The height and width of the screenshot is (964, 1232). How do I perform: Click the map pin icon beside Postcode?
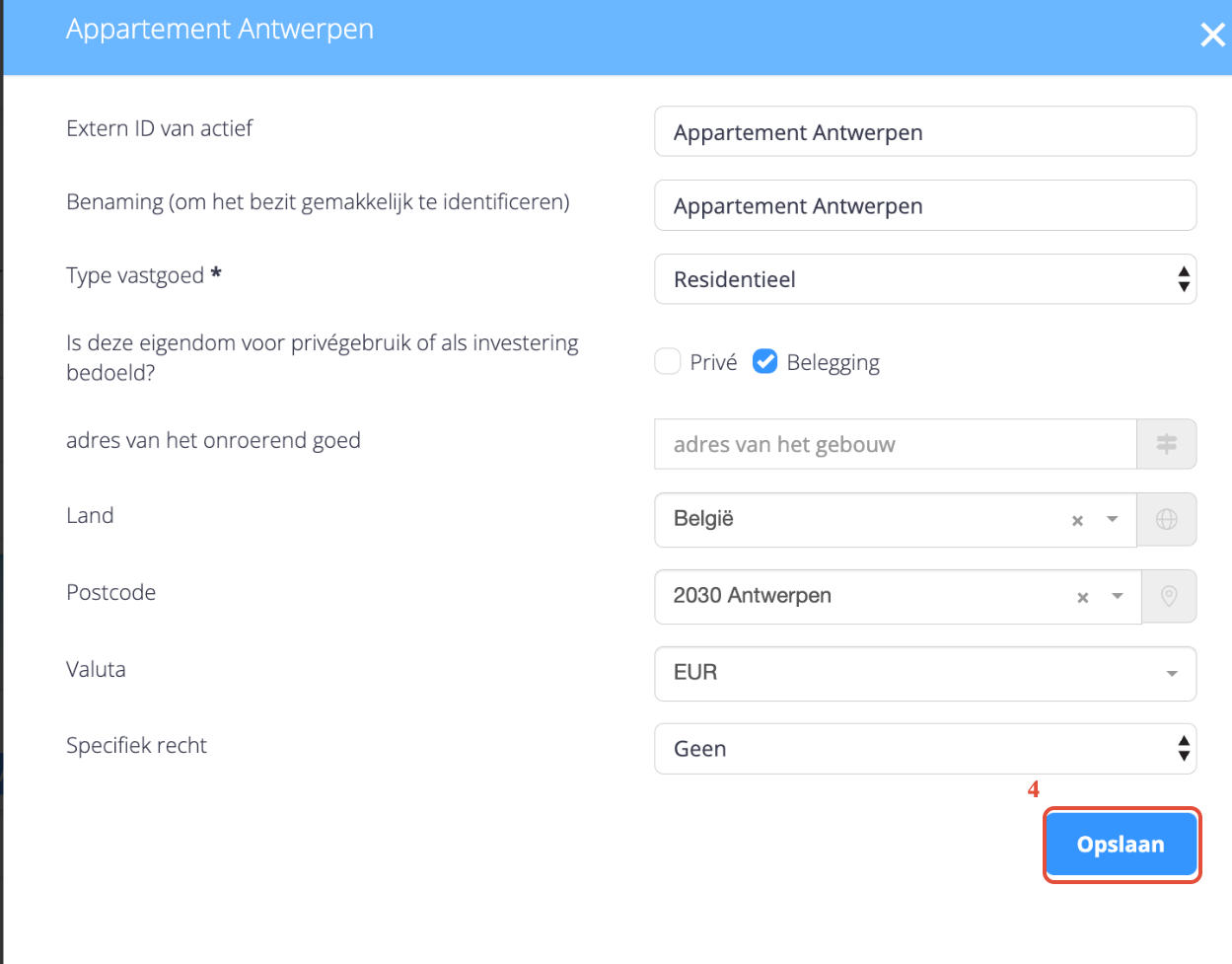pos(1169,596)
